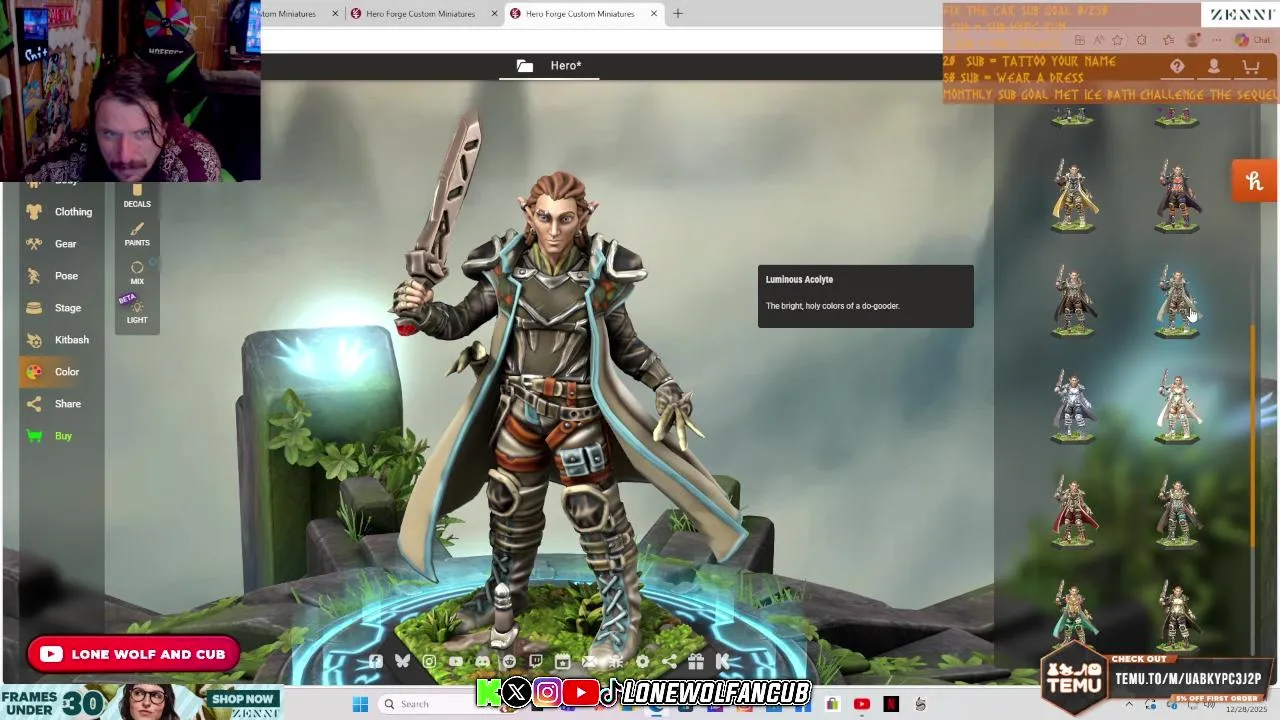Add page to favorites with star icon

pyautogui.click(x=1117, y=41)
